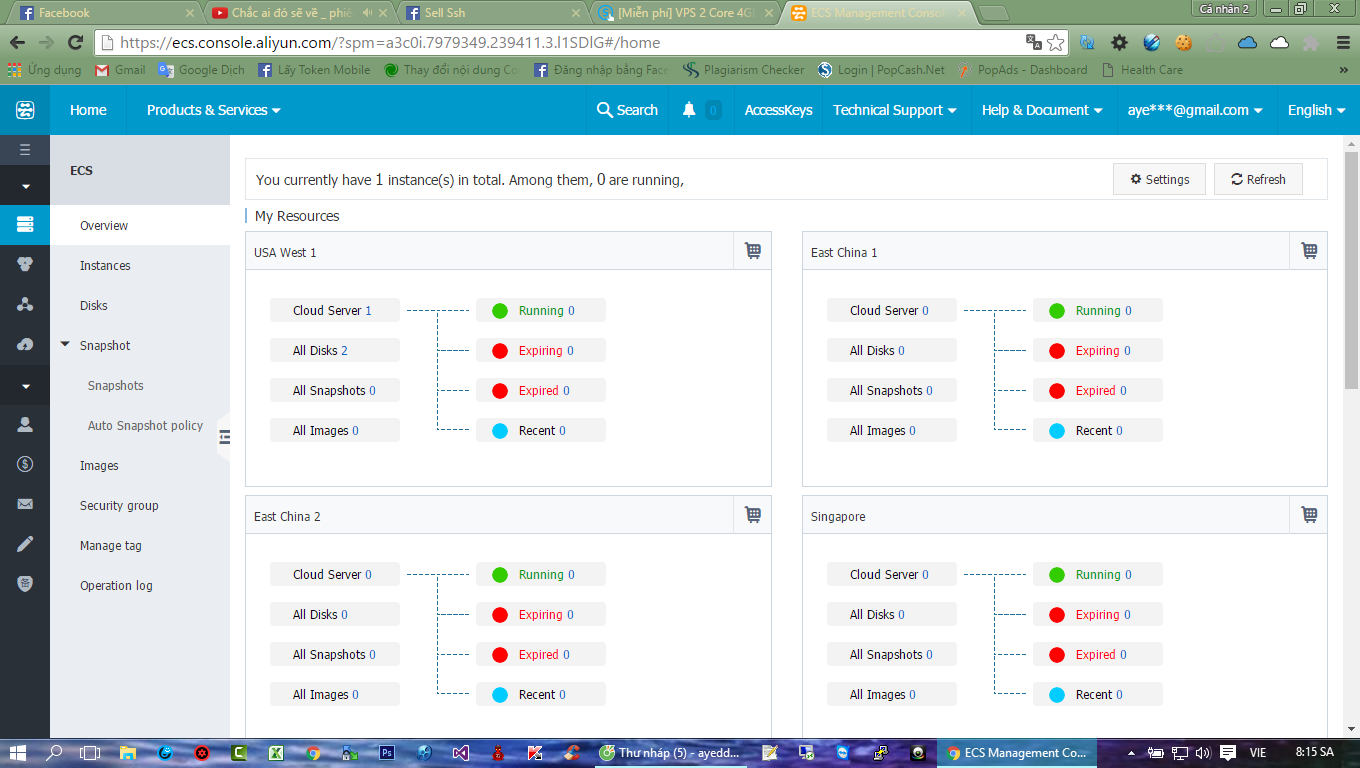Open the cloud upload icon in the sidebar
This screenshot has width=1360, height=768.
point(25,344)
